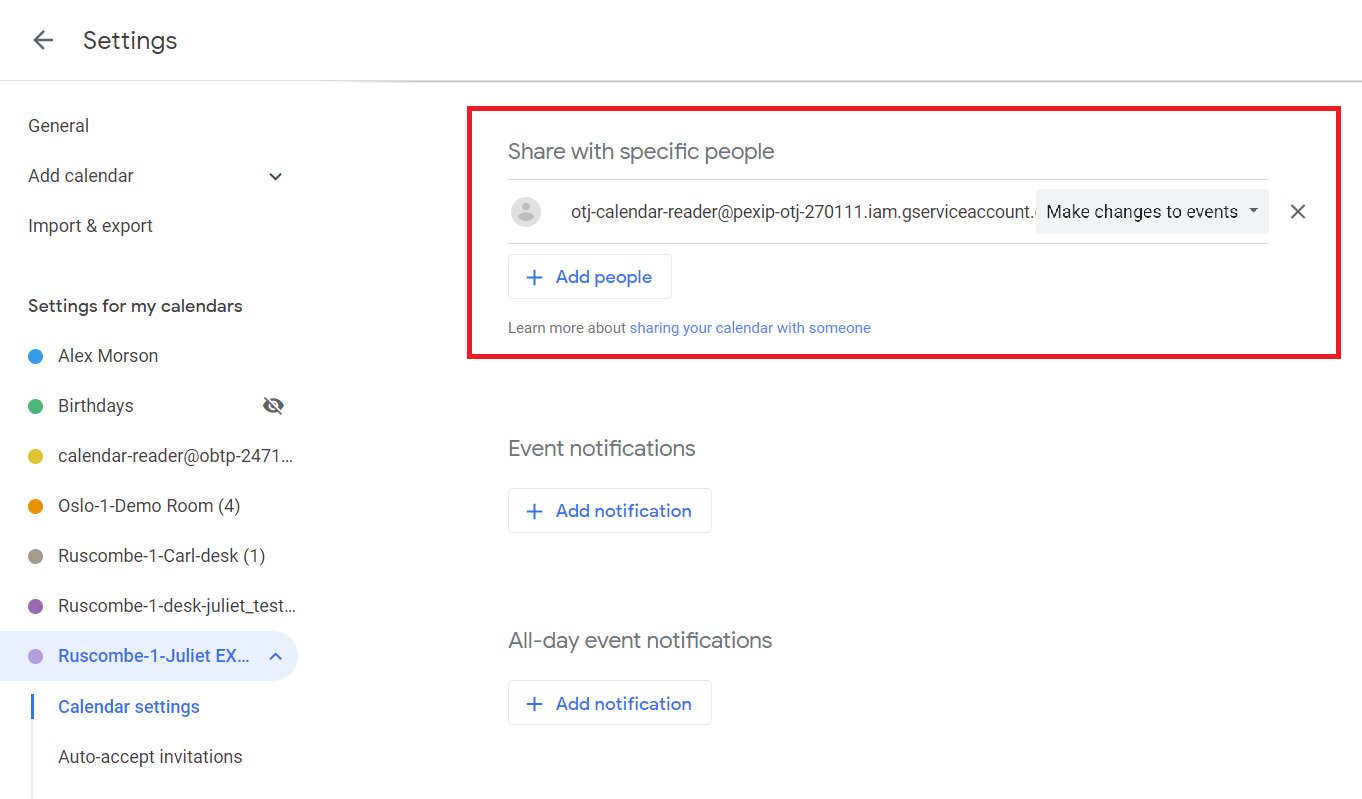Screen dimensions: 1362x799
Task: Open the Make changes to events dropdown
Action: (1151, 212)
